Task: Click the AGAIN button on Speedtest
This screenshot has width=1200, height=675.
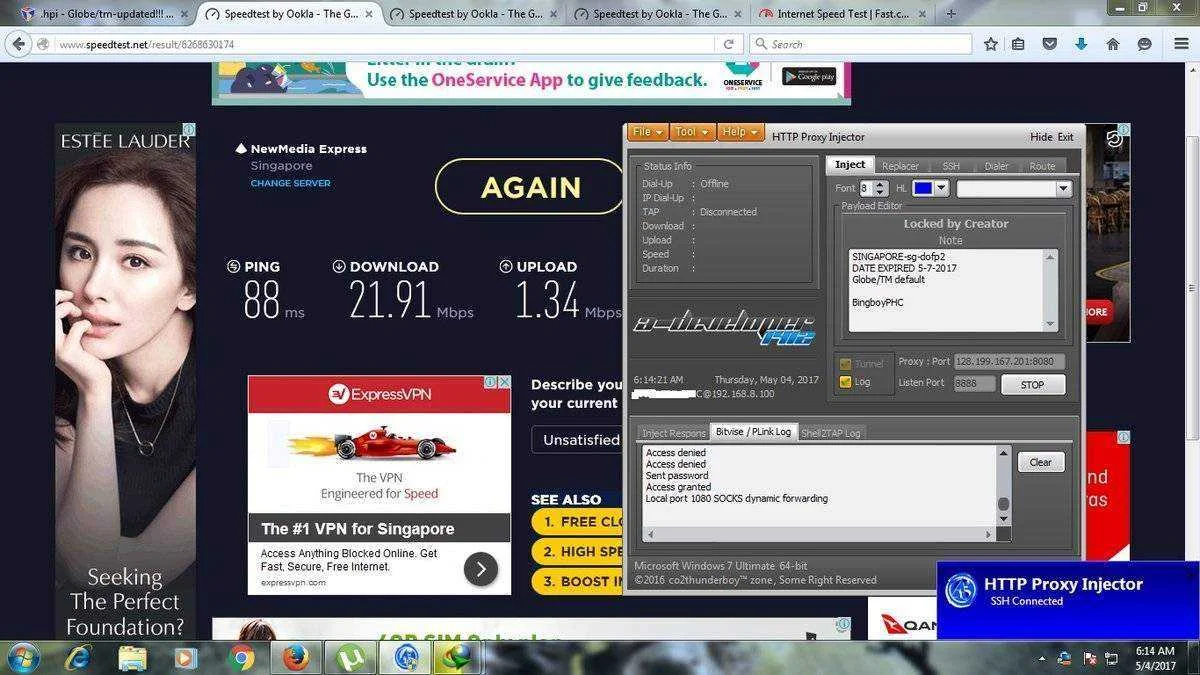Action: tap(531, 187)
